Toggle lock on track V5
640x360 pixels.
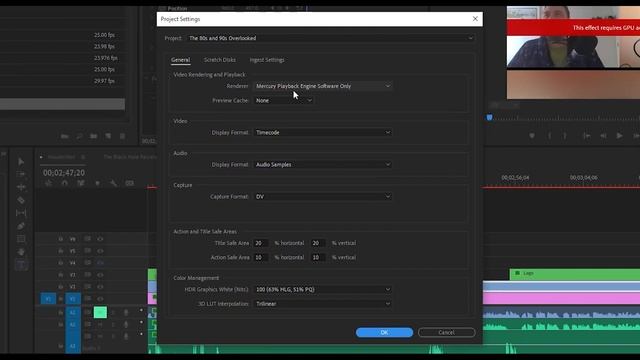pyautogui.click(x=60, y=251)
